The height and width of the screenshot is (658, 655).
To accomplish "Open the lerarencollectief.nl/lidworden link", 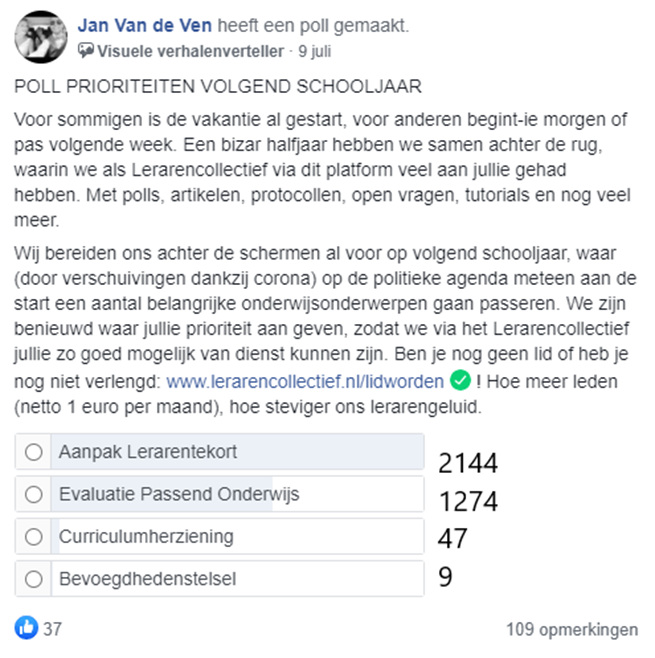I will point(305,381).
